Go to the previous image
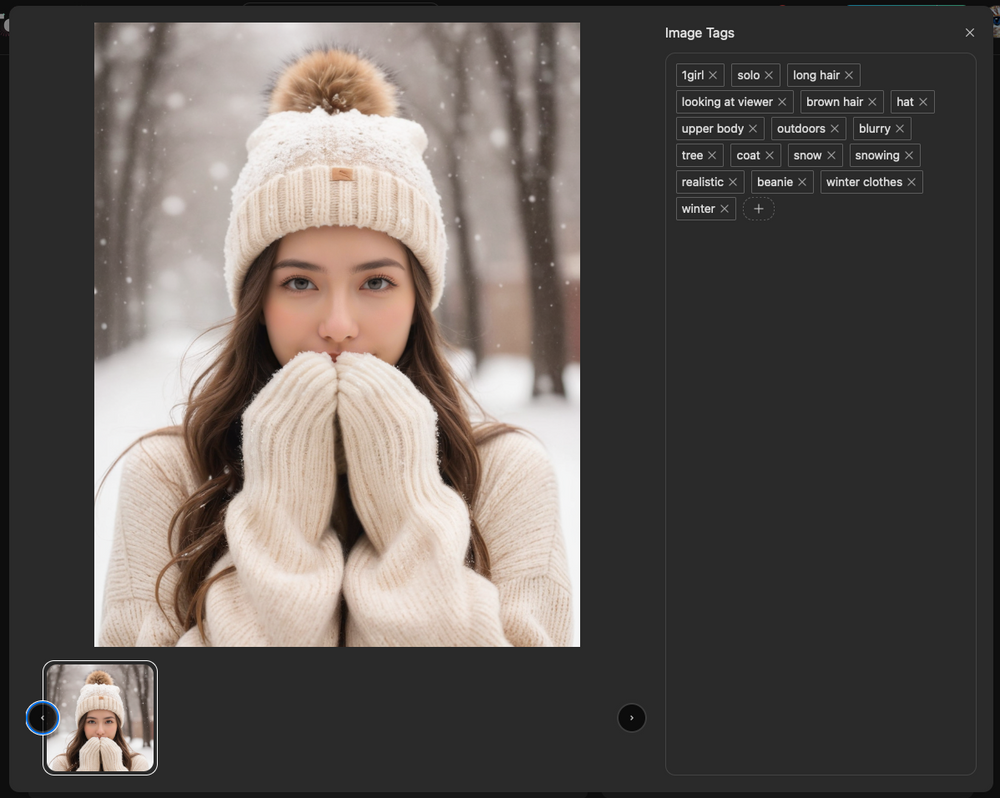The height and width of the screenshot is (798, 1000). pyautogui.click(x=42, y=718)
